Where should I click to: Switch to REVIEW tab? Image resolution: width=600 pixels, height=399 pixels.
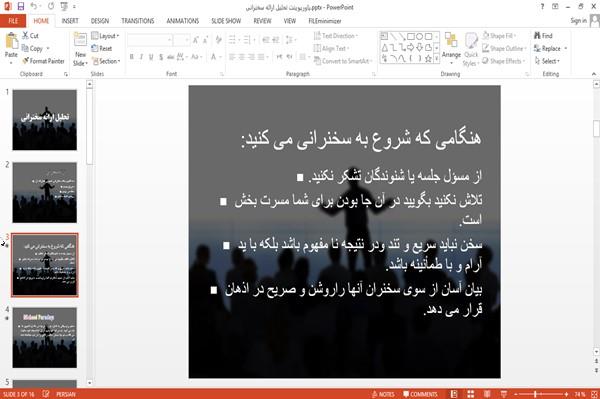point(262,21)
